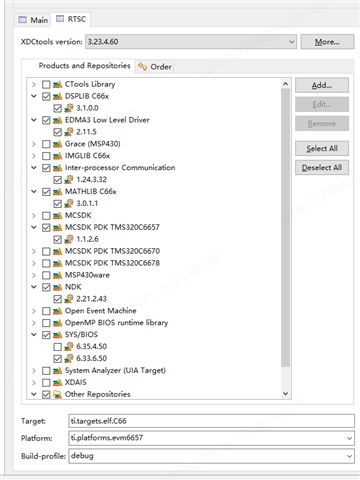Click the version icon beside 1.24.3.32

point(69,180)
